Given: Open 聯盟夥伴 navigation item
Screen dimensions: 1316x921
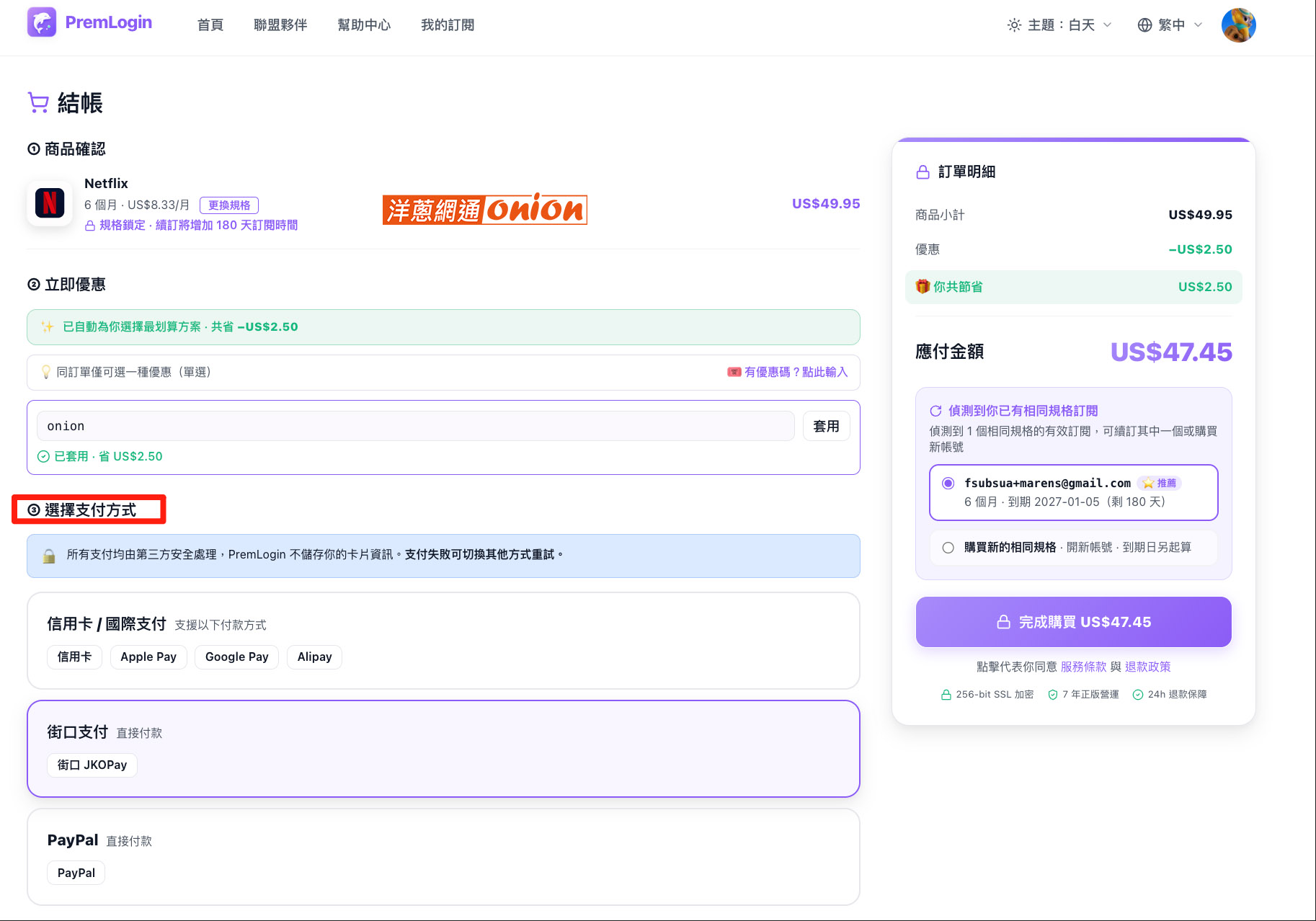Looking at the screenshot, I should [280, 25].
